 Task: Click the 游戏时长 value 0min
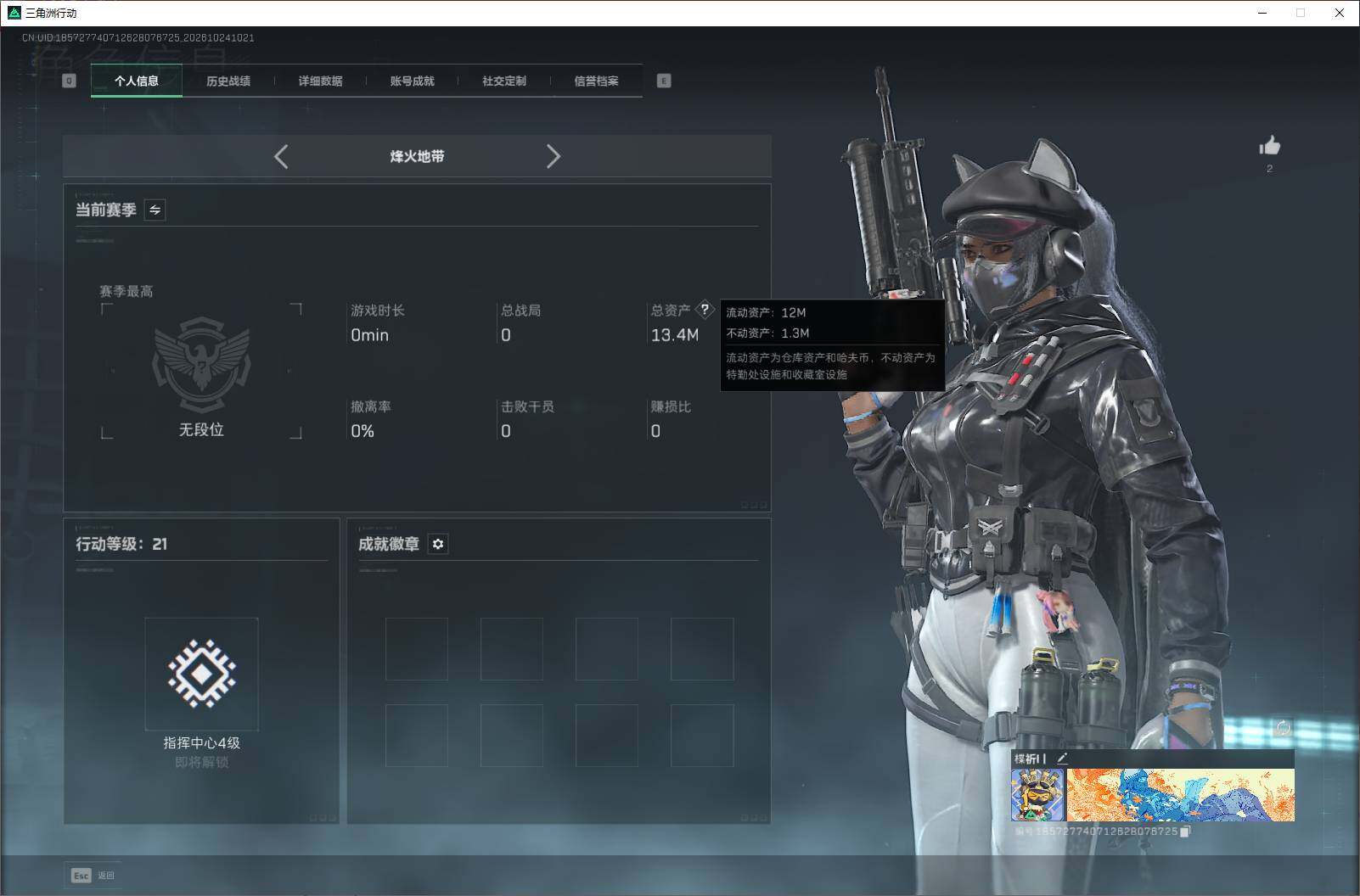click(370, 335)
